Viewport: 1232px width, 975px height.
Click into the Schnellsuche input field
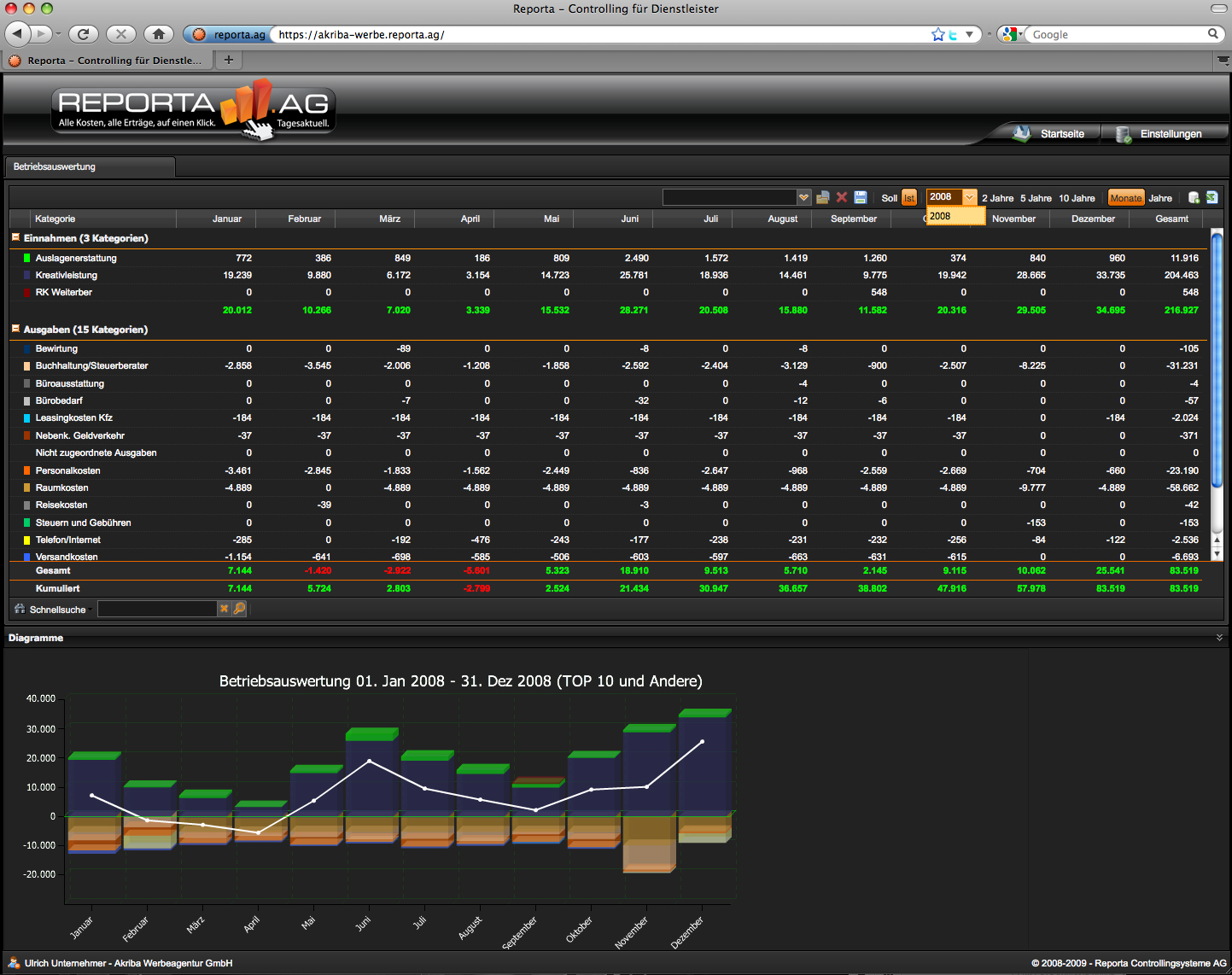[x=157, y=609]
